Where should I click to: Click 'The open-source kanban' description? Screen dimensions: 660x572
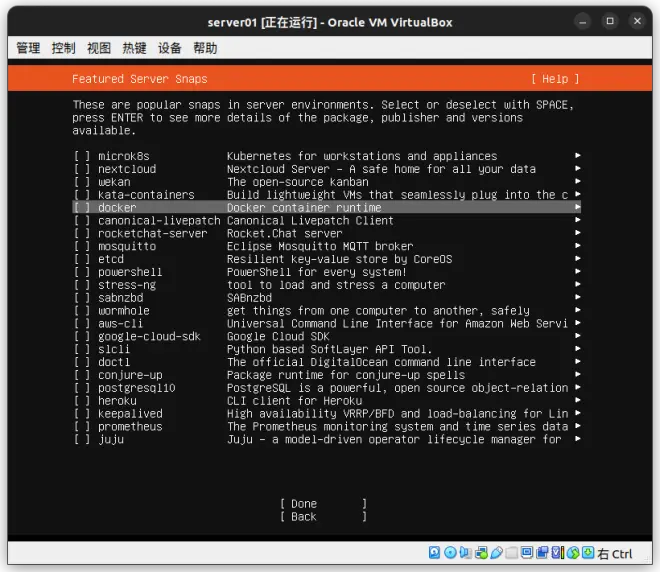pyautogui.click(x=298, y=182)
